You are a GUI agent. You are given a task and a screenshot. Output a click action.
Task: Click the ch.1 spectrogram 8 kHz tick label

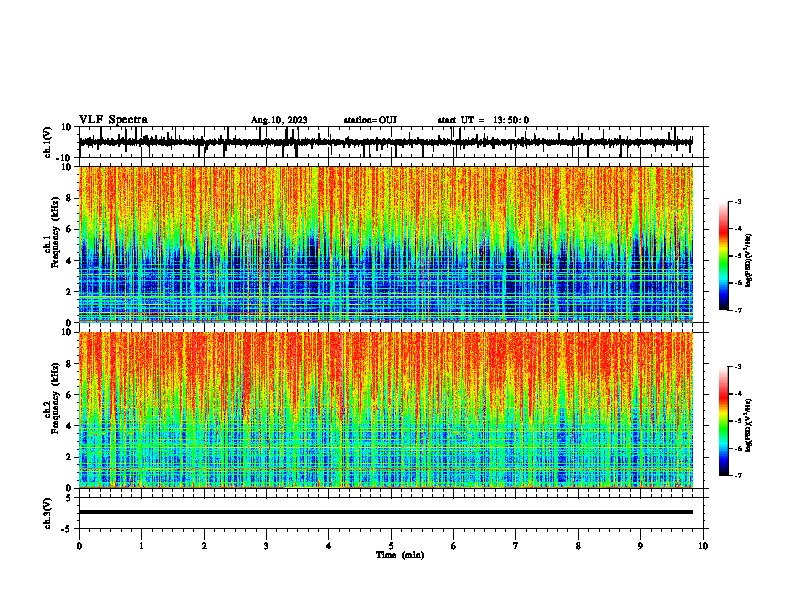click(69, 198)
